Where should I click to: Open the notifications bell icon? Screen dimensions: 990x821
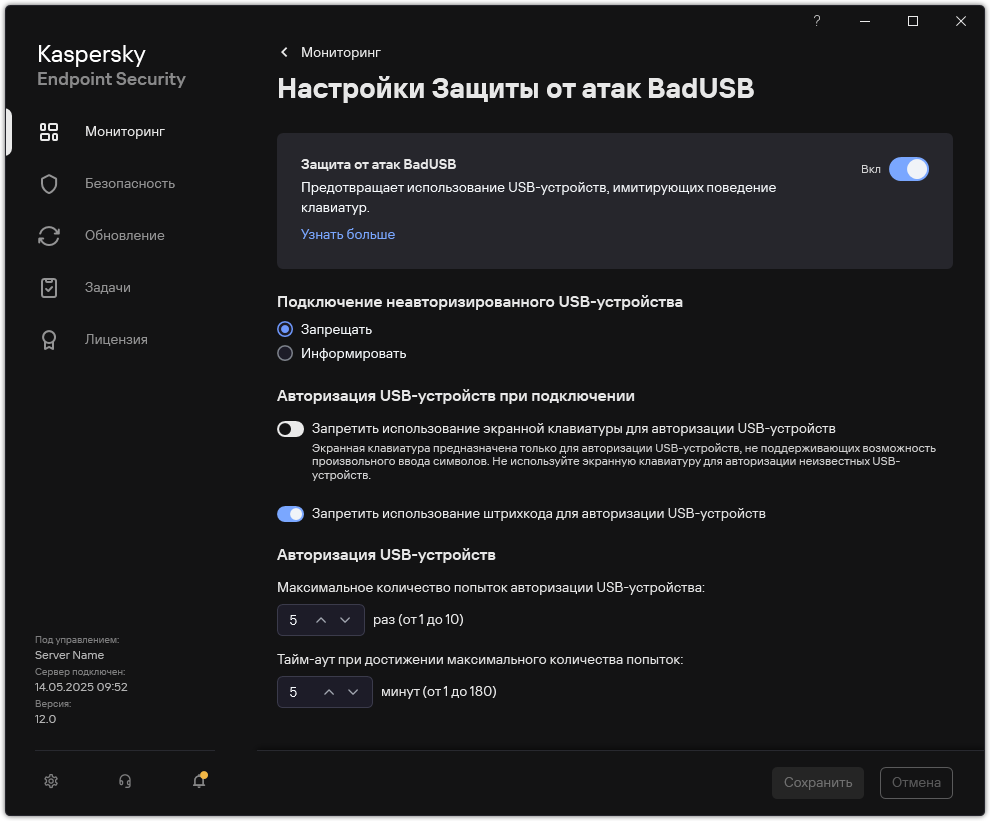(197, 780)
